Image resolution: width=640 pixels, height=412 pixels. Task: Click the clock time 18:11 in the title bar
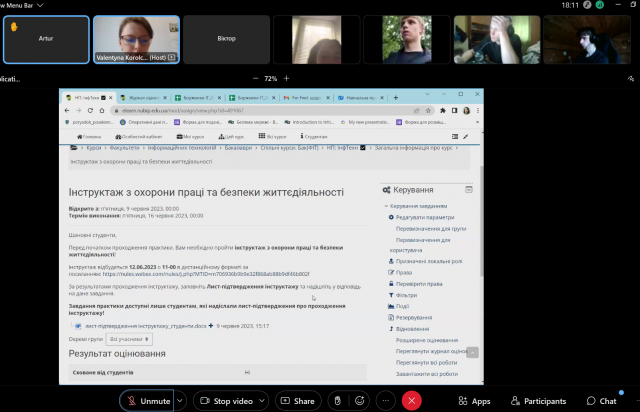pyautogui.click(x=570, y=5)
